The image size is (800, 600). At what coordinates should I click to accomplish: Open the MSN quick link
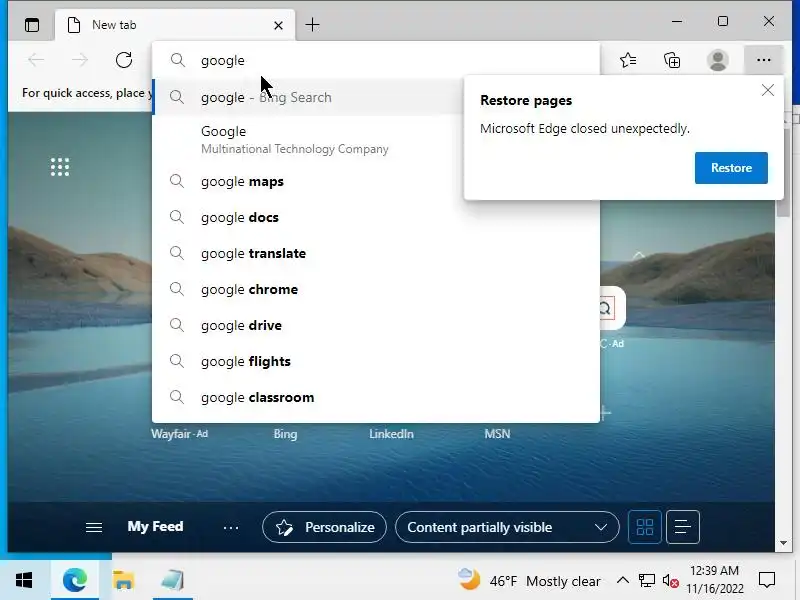[497, 434]
